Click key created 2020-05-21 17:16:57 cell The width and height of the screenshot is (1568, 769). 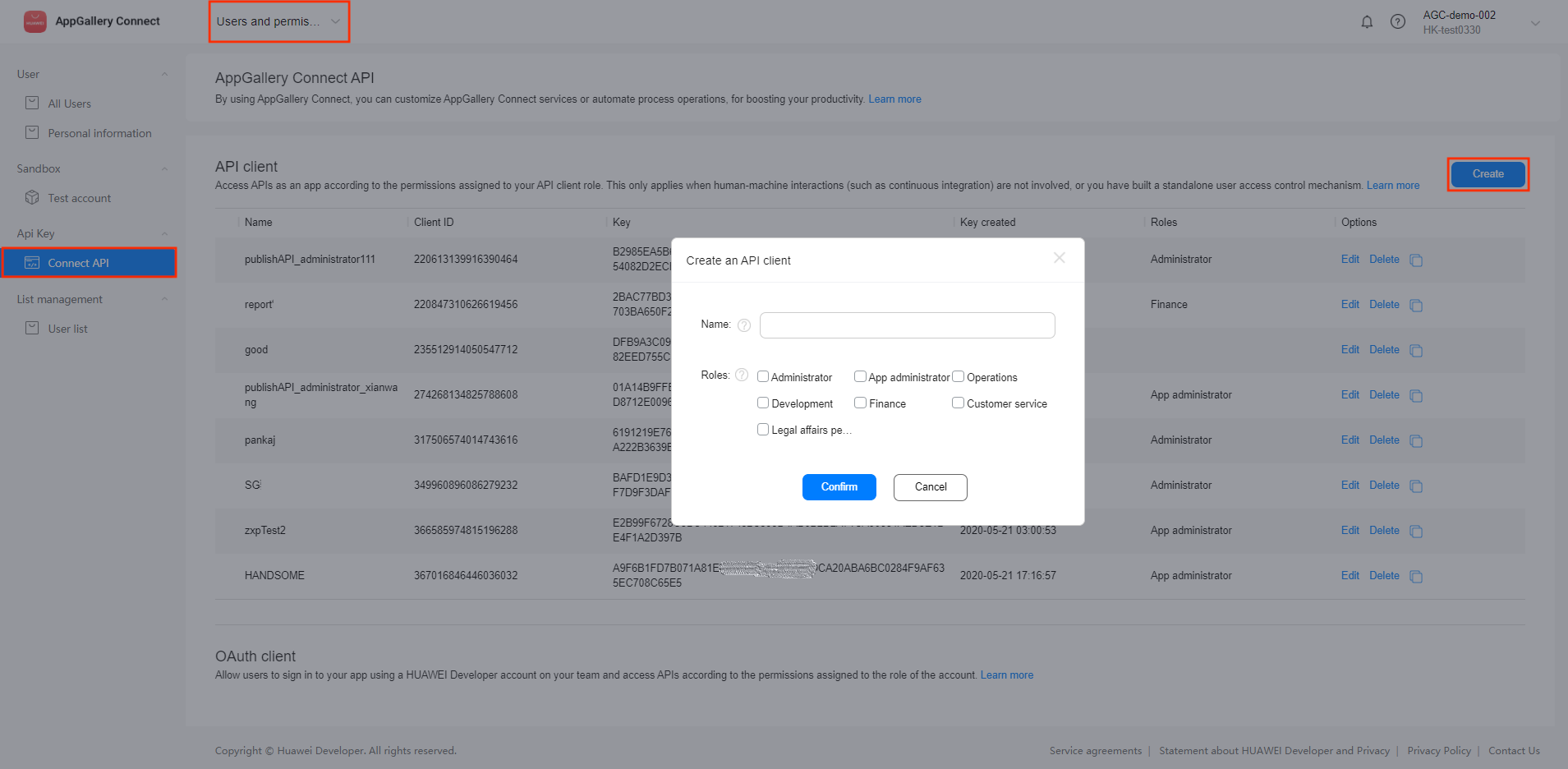click(1008, 575)
